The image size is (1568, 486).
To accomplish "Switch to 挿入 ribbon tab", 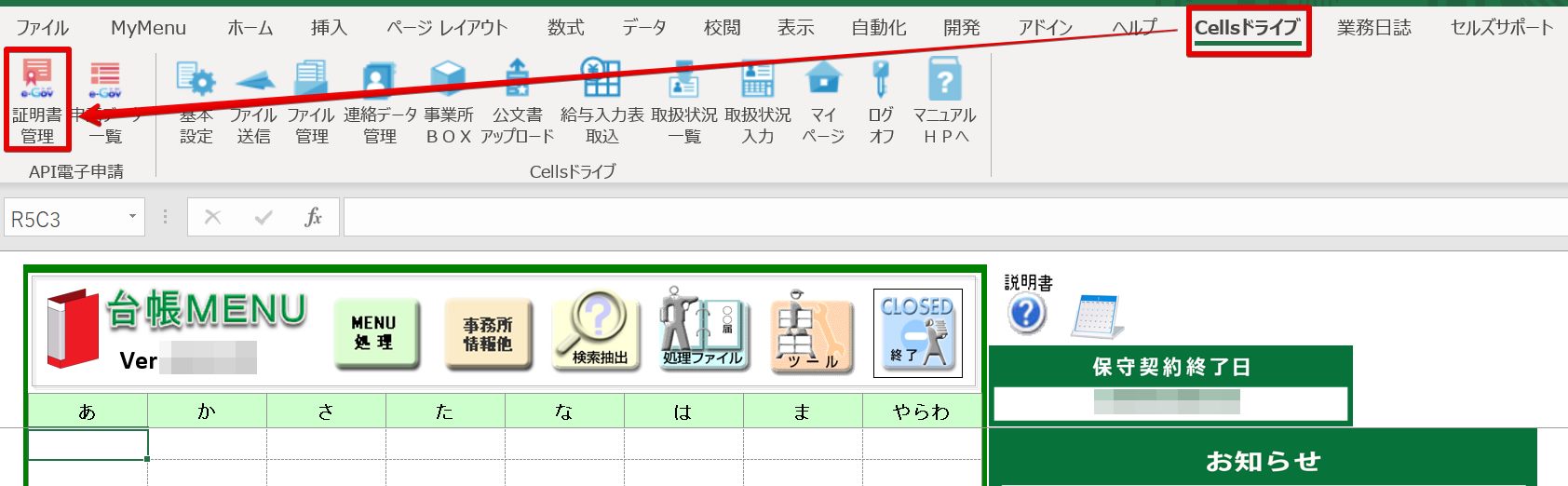I will pos(329,28).
